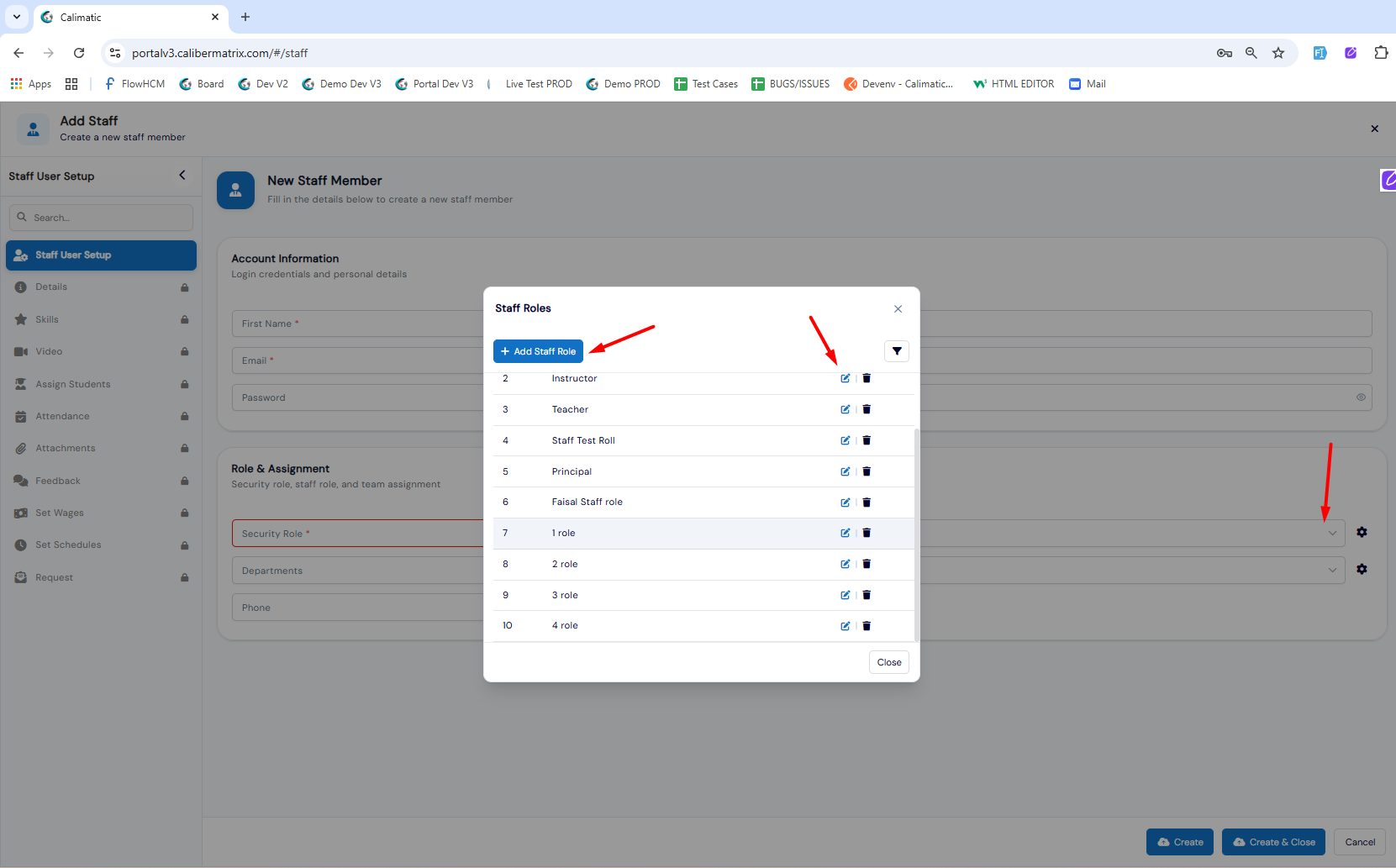This screenshot has height=868, width=1396.
Task: Delete the '2 role' entry
Action: click(x=867, y=564)
